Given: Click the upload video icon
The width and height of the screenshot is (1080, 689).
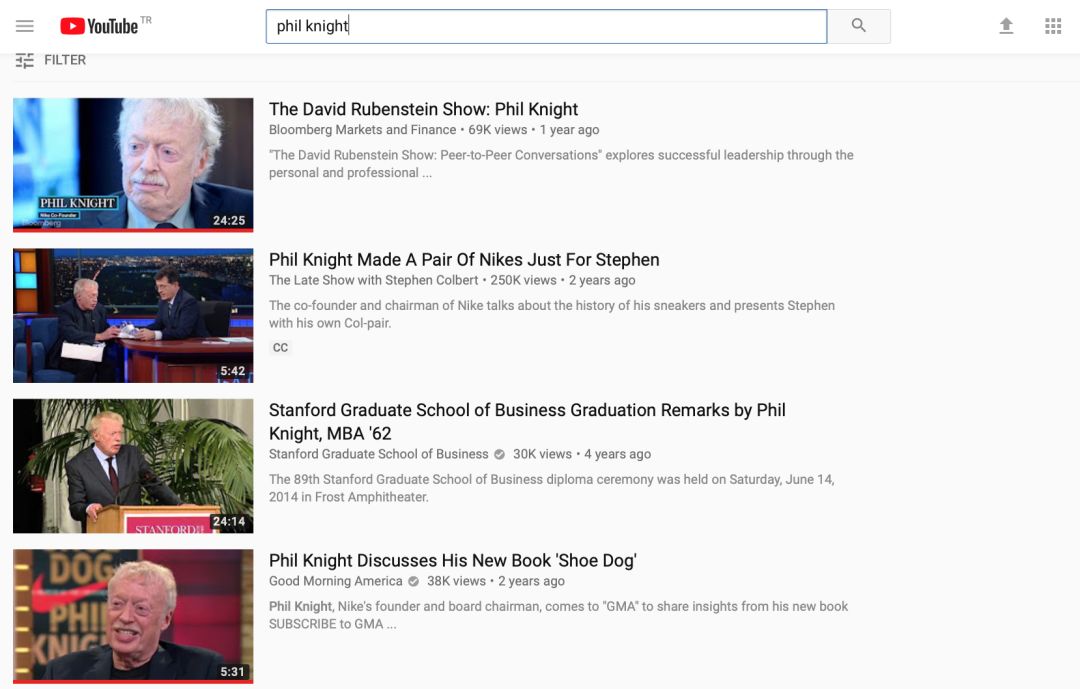Looking at the screenshot, I should click(x=1006, y=26).
